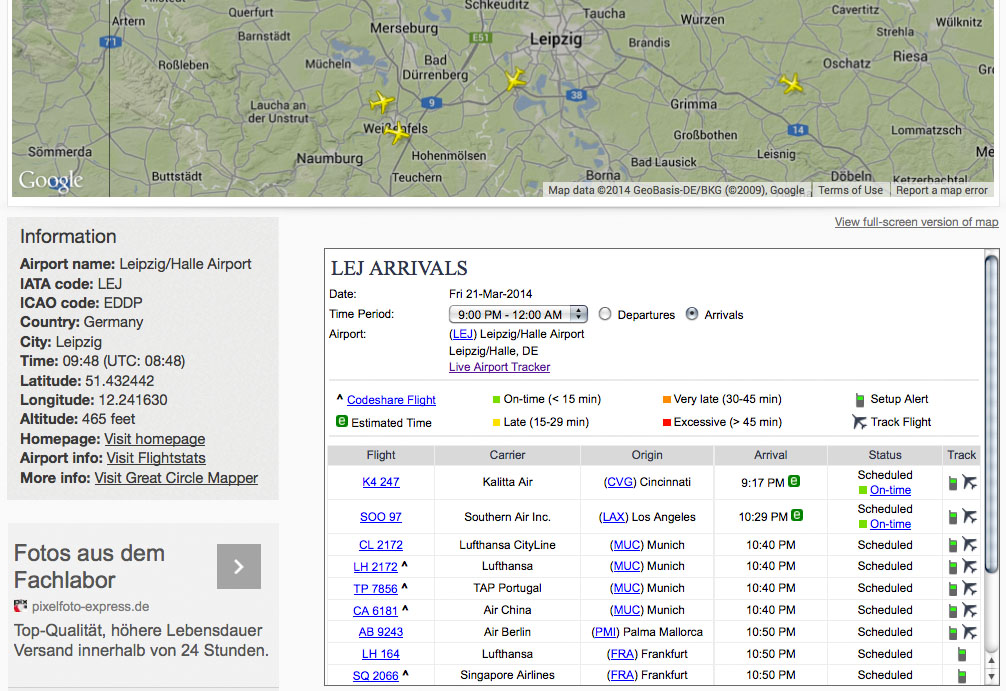Click the SQ 2066 flight number link
This screenshot has width=1006, height=691.
tap(376, 676)
